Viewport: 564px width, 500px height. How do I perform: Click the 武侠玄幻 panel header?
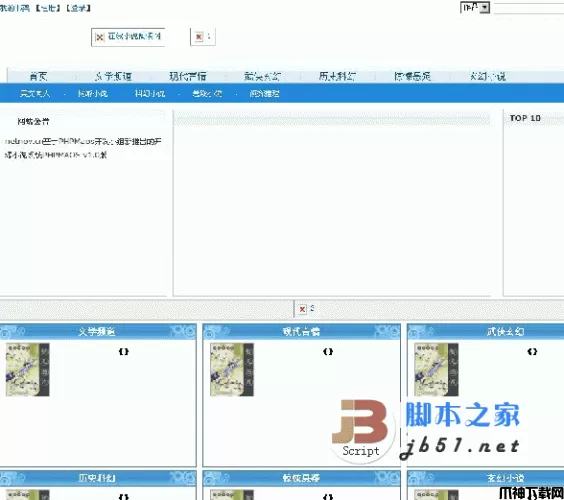[x=505, y=332]
